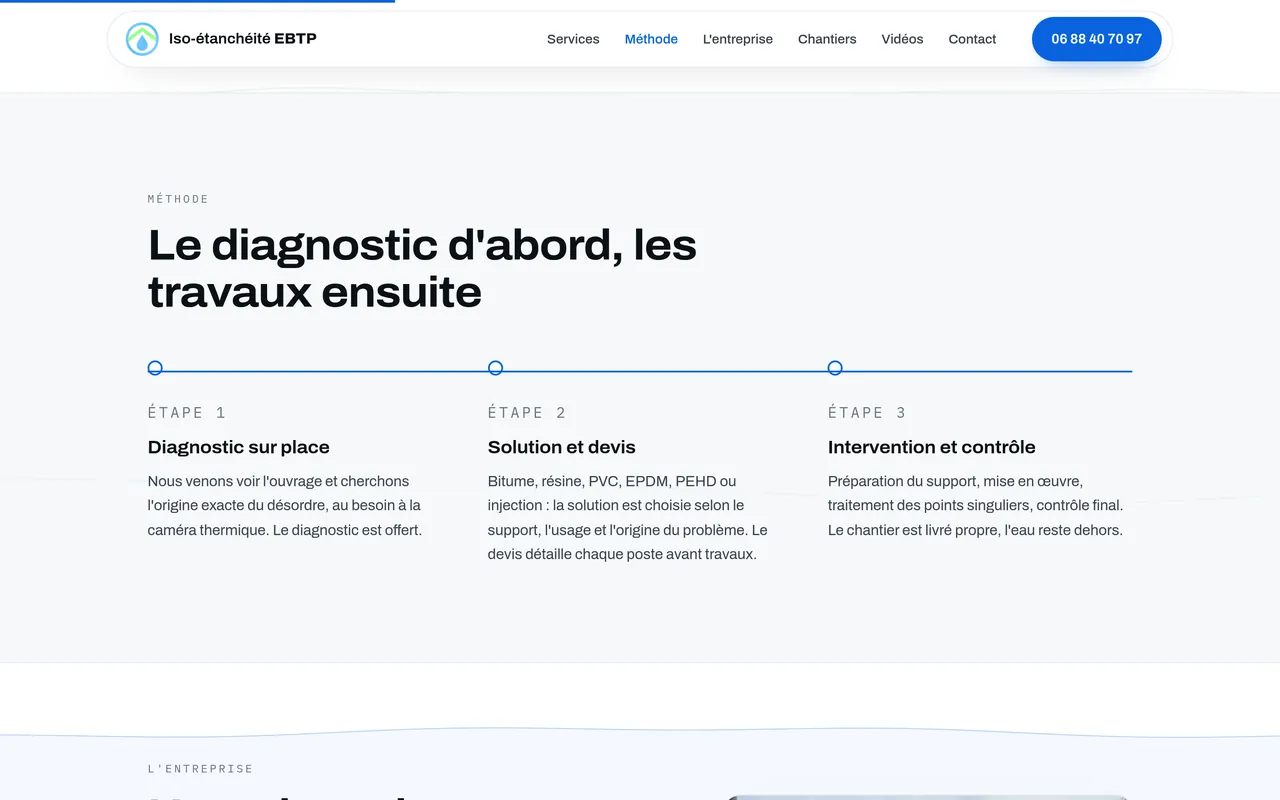This screenshot has width=1280, height=800.
Task: Click the 'Intervention et contrôle' step title
Action: [x=932, y=447]
